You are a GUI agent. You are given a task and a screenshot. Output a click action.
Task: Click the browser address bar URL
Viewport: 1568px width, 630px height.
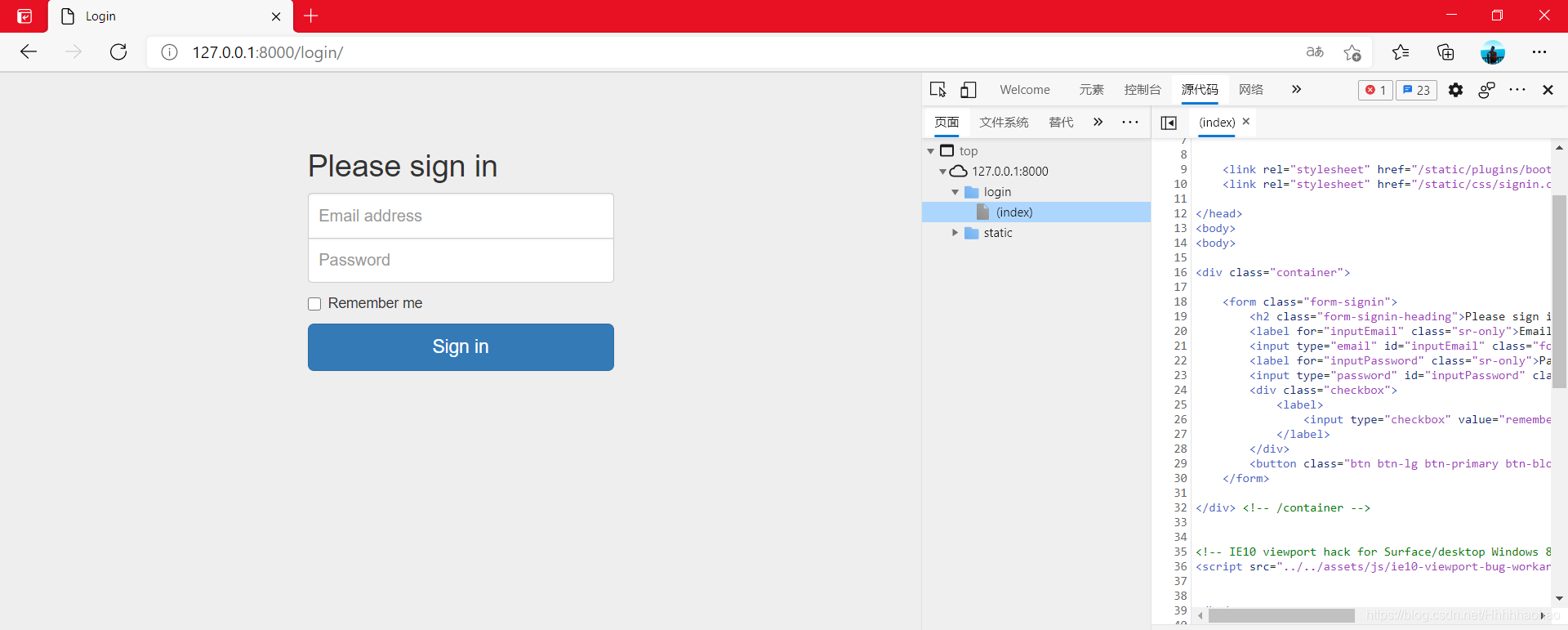(268, 52)
